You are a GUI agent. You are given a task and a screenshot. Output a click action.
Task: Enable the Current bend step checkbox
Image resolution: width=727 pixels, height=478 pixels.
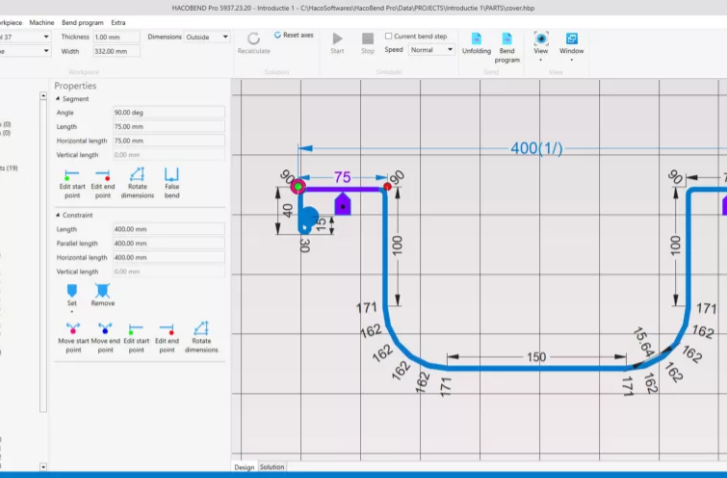(x=389, y=36)
